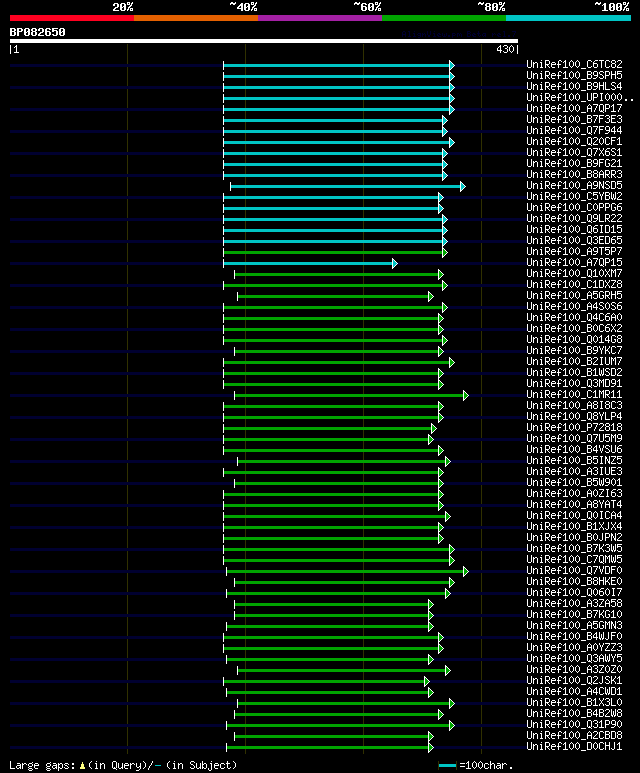Click the UniRef100_A3ZA58 label
This screenshot has height=773, width=640.
click(574, 604)
